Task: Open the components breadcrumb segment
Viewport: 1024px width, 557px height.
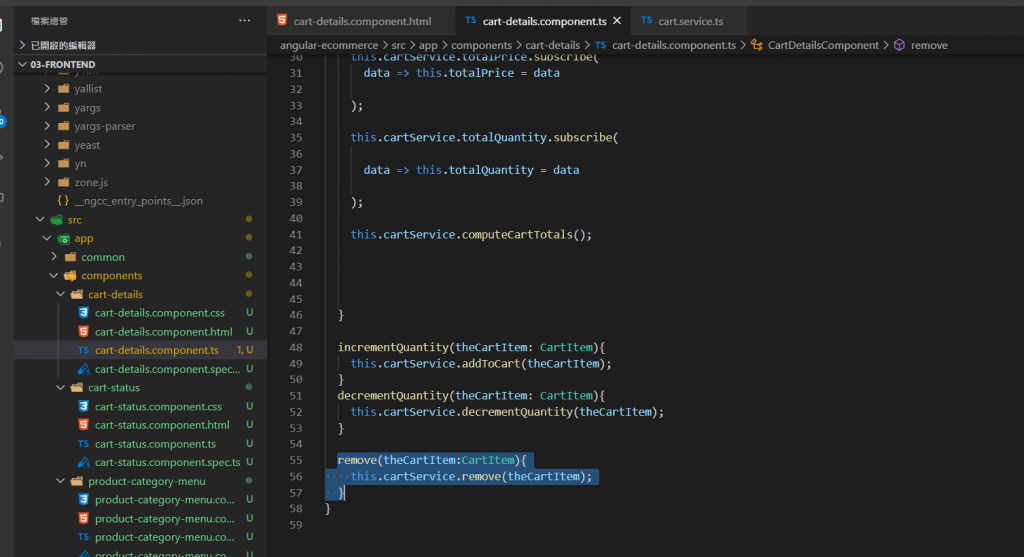Action: tap(481, 45)
